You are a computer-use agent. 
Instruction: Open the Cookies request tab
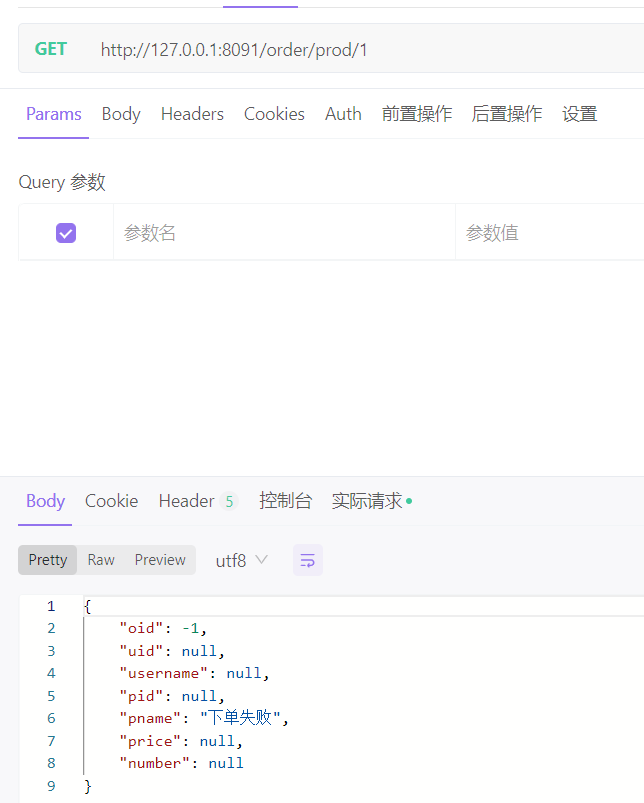click(x=274, y=114)
